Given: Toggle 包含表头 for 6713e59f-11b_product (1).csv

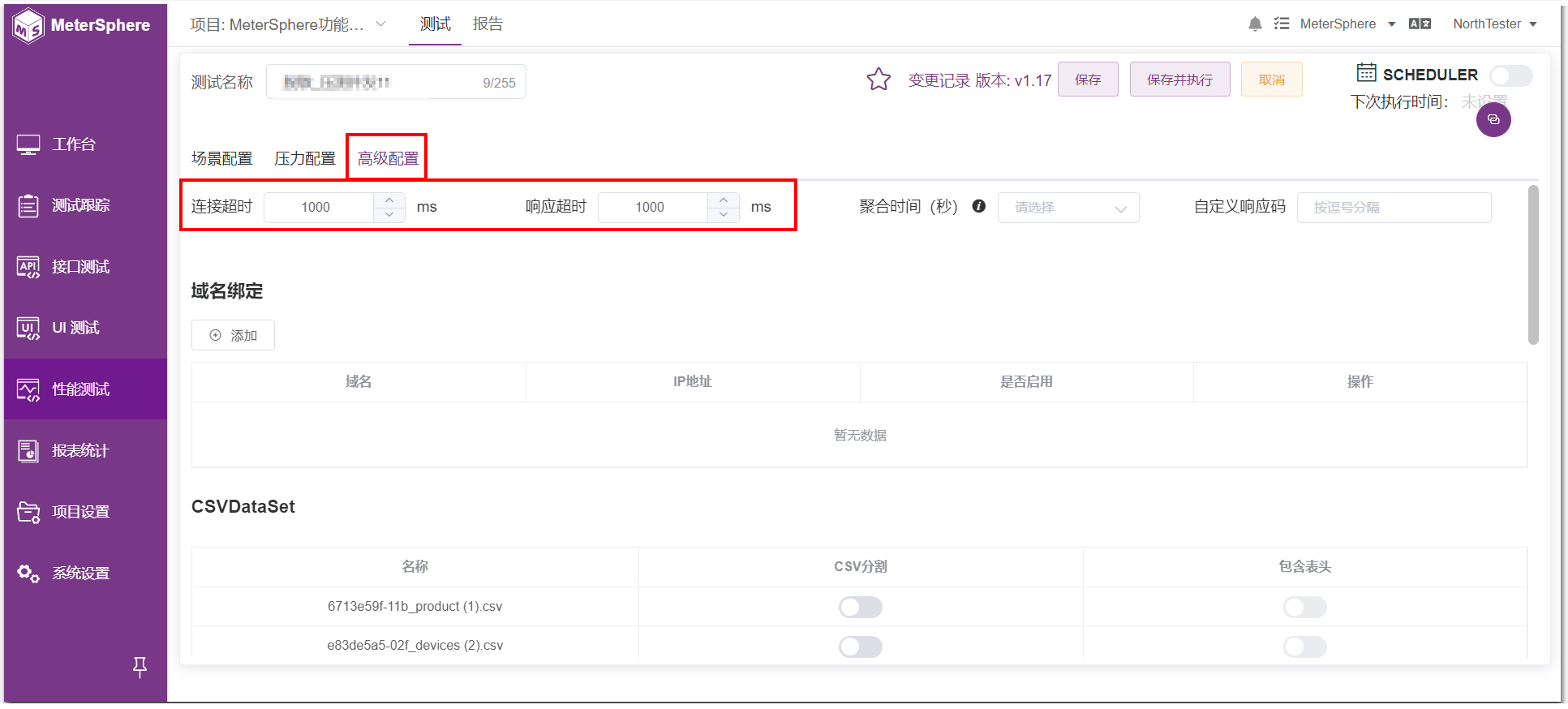Looking at the screenshot, I should click(1305, 607).
